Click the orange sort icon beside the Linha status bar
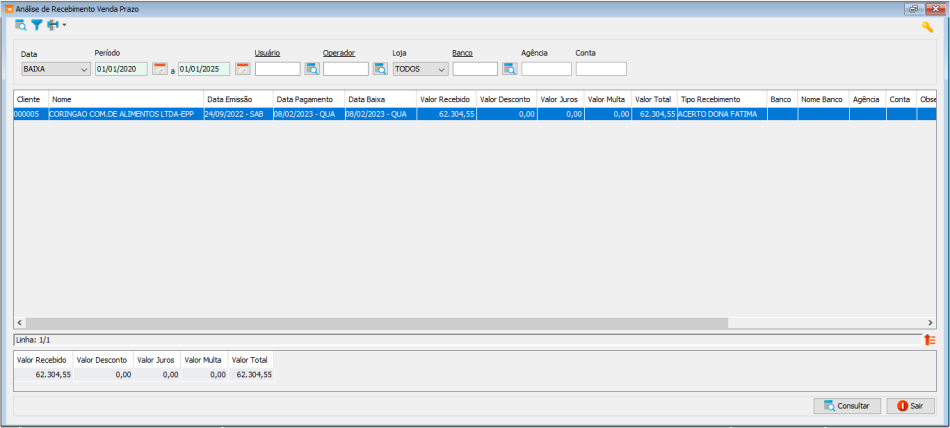Image resolution: width=950 pixels, height=428 pixels. coord(929,341)
